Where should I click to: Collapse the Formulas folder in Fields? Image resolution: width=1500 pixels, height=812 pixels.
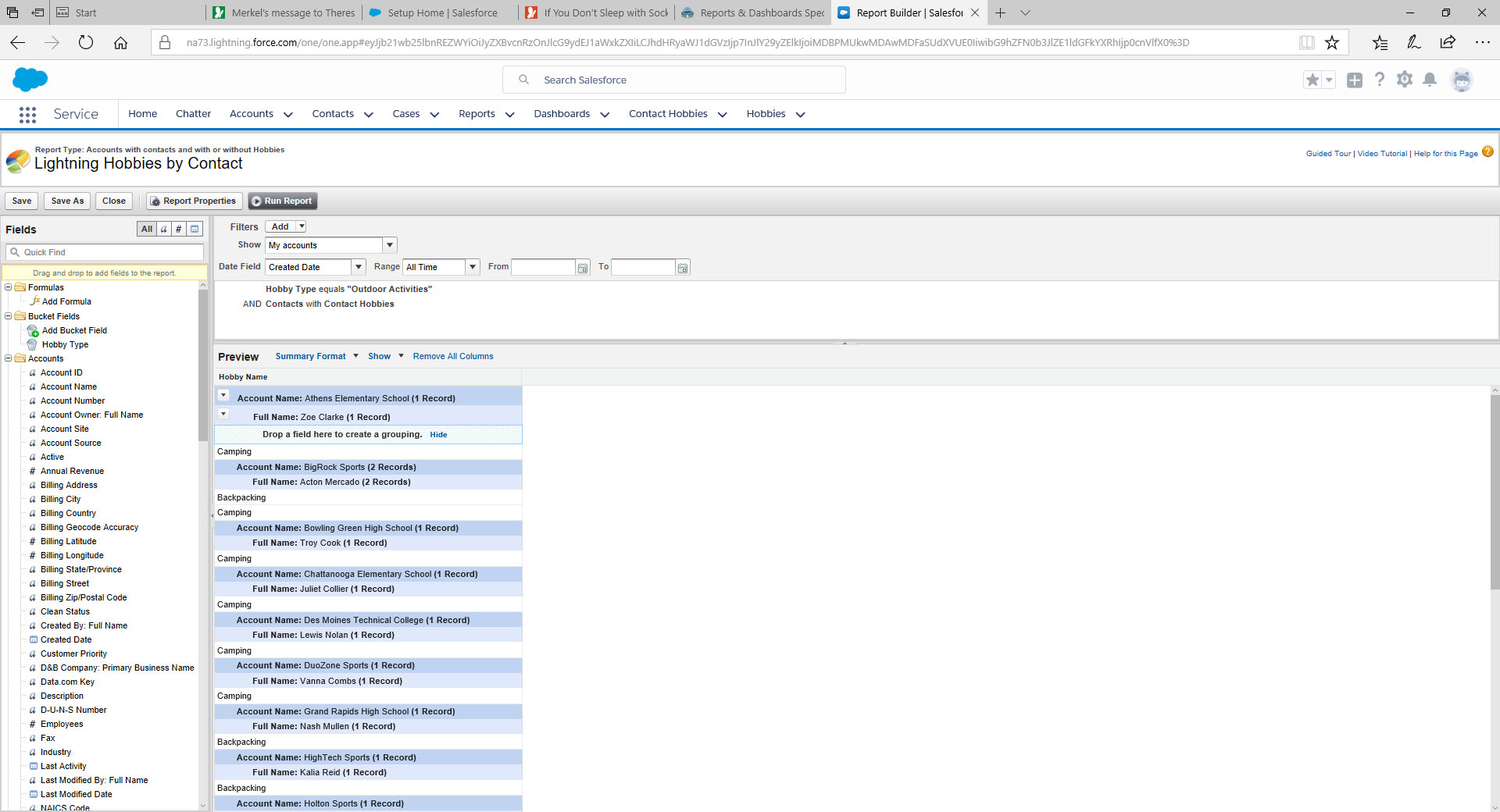click(9, 288)
